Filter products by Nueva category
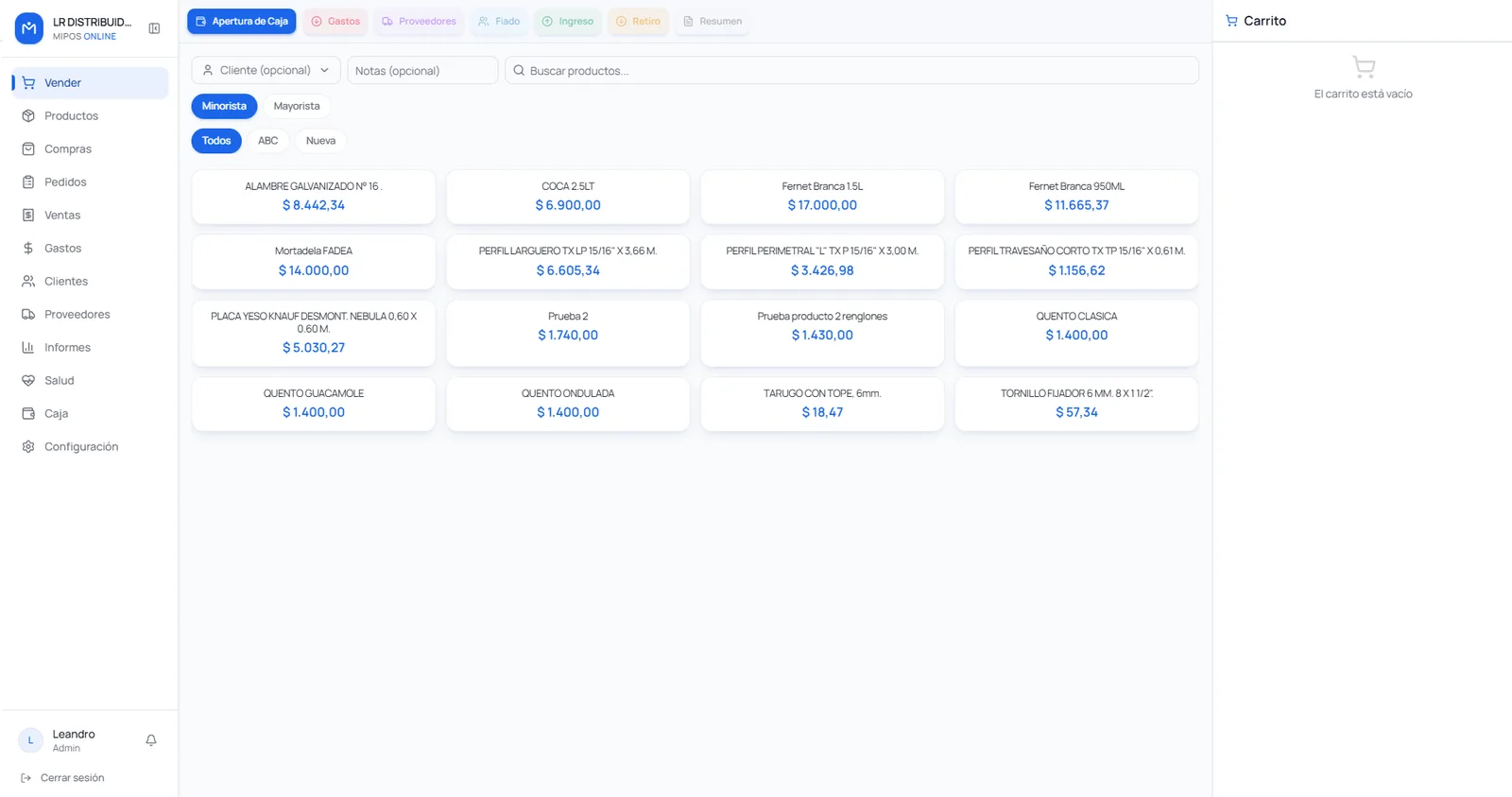This screenshot has width=1512, height=797. pos(320,141)
